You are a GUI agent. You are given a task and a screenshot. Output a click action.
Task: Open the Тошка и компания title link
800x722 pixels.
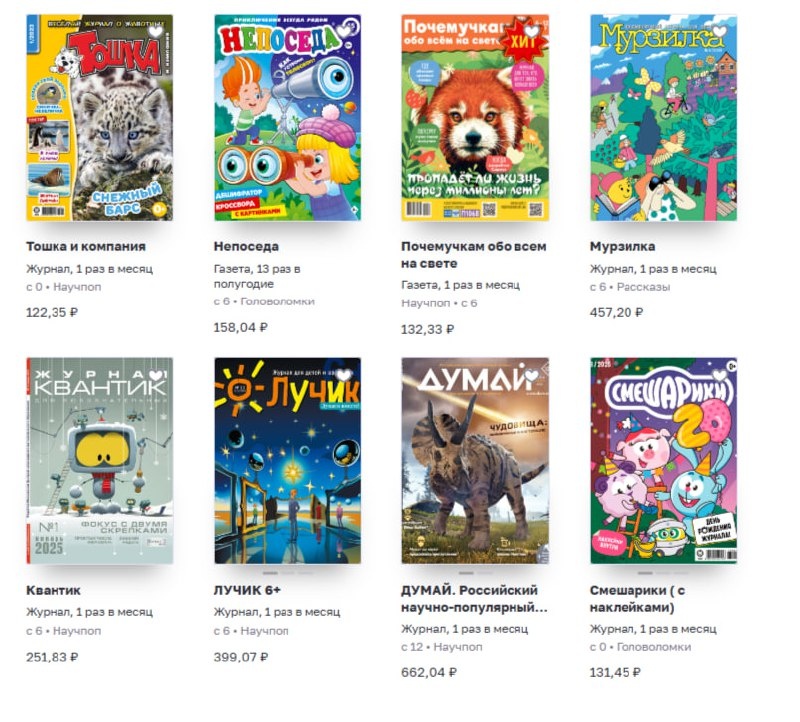(x=86, y=246)
